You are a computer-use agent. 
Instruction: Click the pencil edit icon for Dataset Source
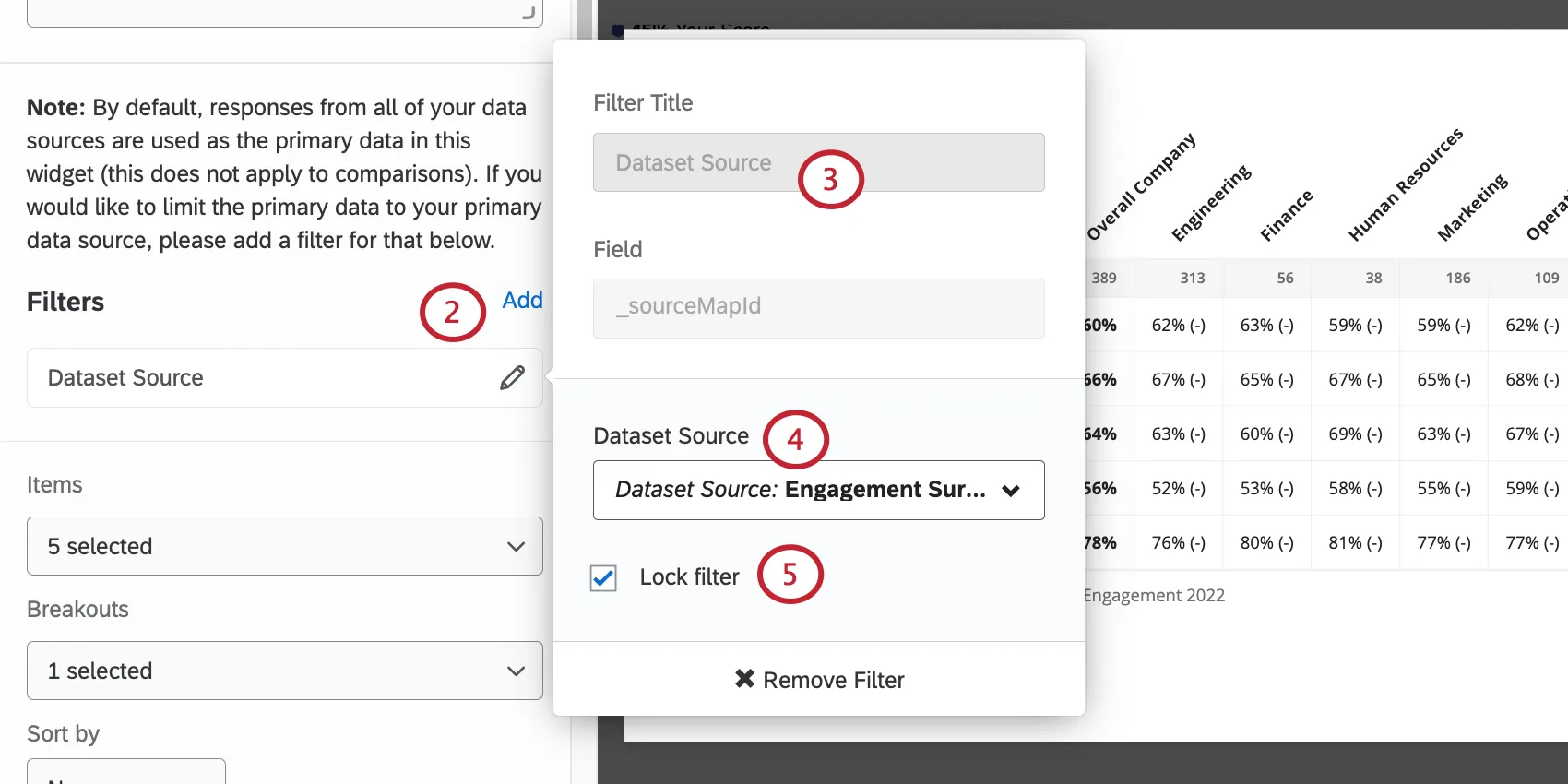click(x=512, y=377)
